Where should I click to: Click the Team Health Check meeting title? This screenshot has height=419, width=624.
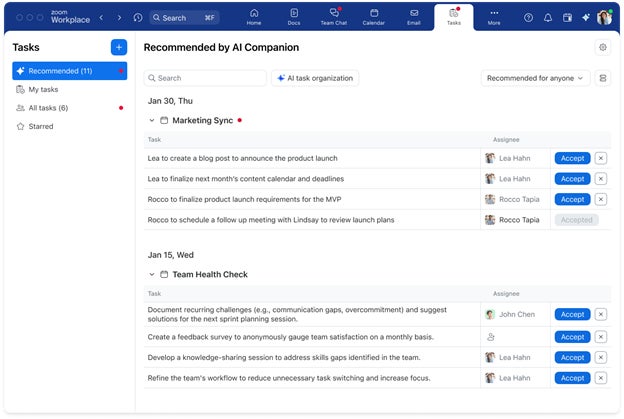coord(210,274)
